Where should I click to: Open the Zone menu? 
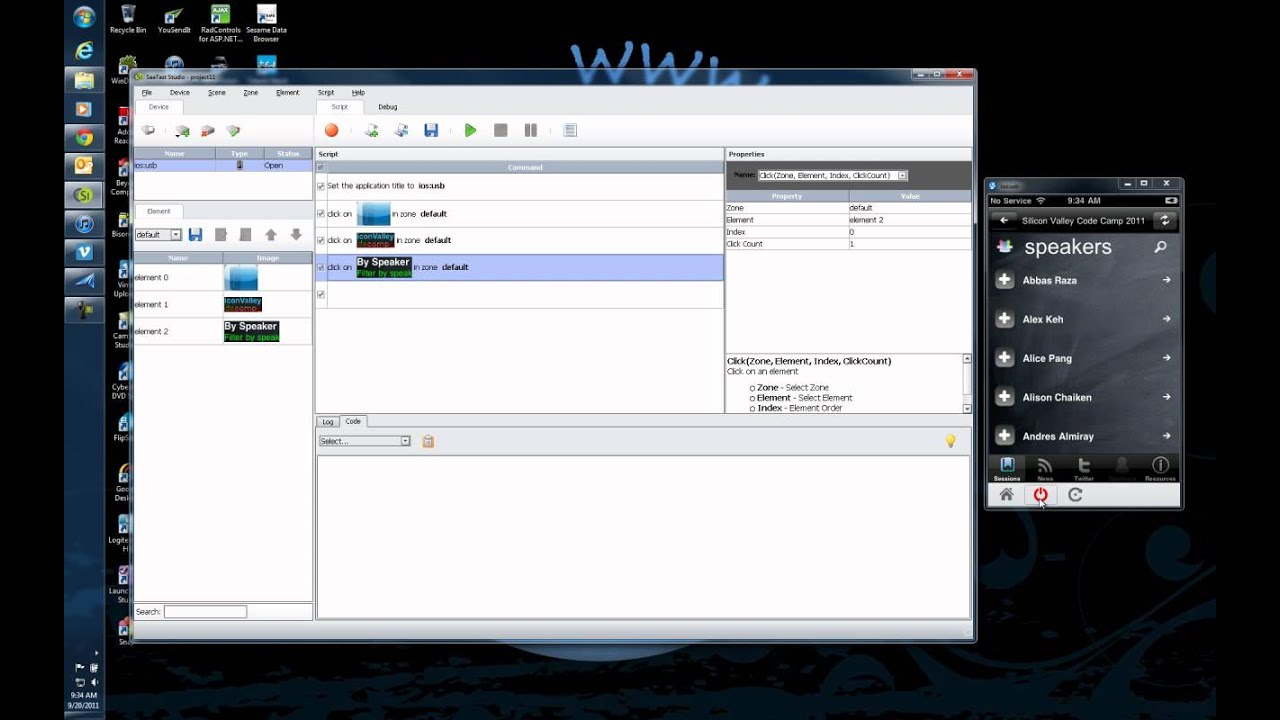click(x=251, y=92)
